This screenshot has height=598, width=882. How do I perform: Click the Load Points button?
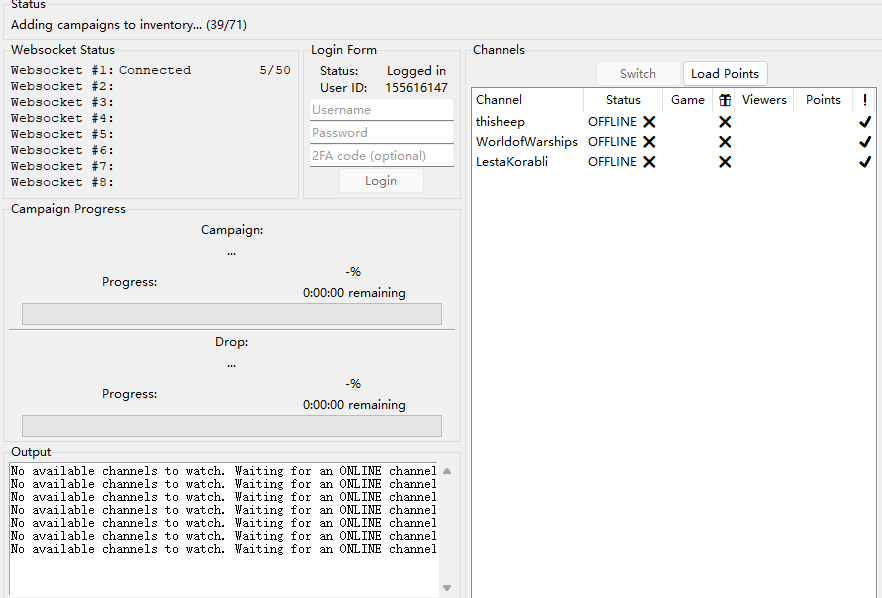(x=725, y=73)
